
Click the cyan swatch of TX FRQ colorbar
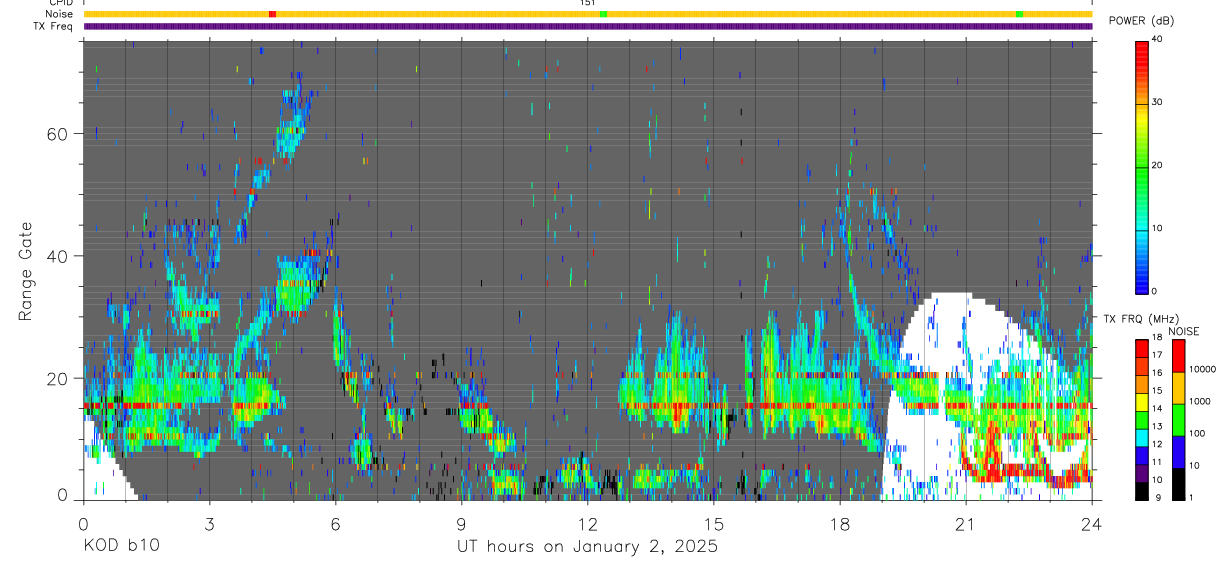pos(1141,437)
